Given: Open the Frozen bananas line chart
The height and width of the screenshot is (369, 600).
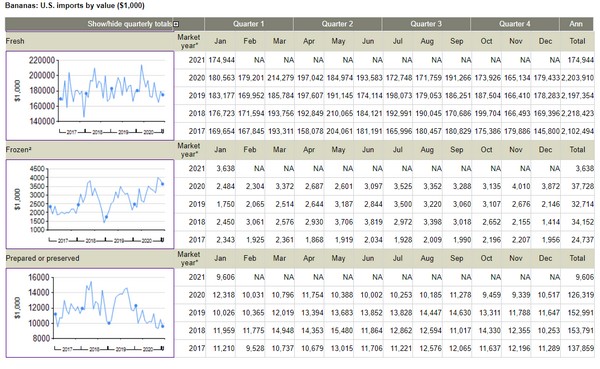Looking at the screenshot, I should pos(90,204).
